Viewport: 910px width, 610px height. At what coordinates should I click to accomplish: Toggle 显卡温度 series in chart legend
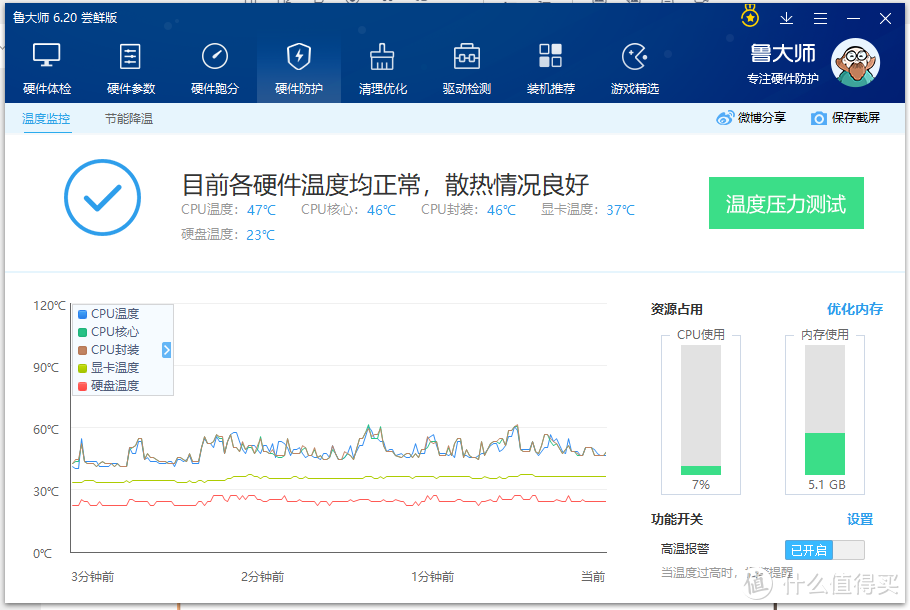pyautogui.click(x=109, y=368)
